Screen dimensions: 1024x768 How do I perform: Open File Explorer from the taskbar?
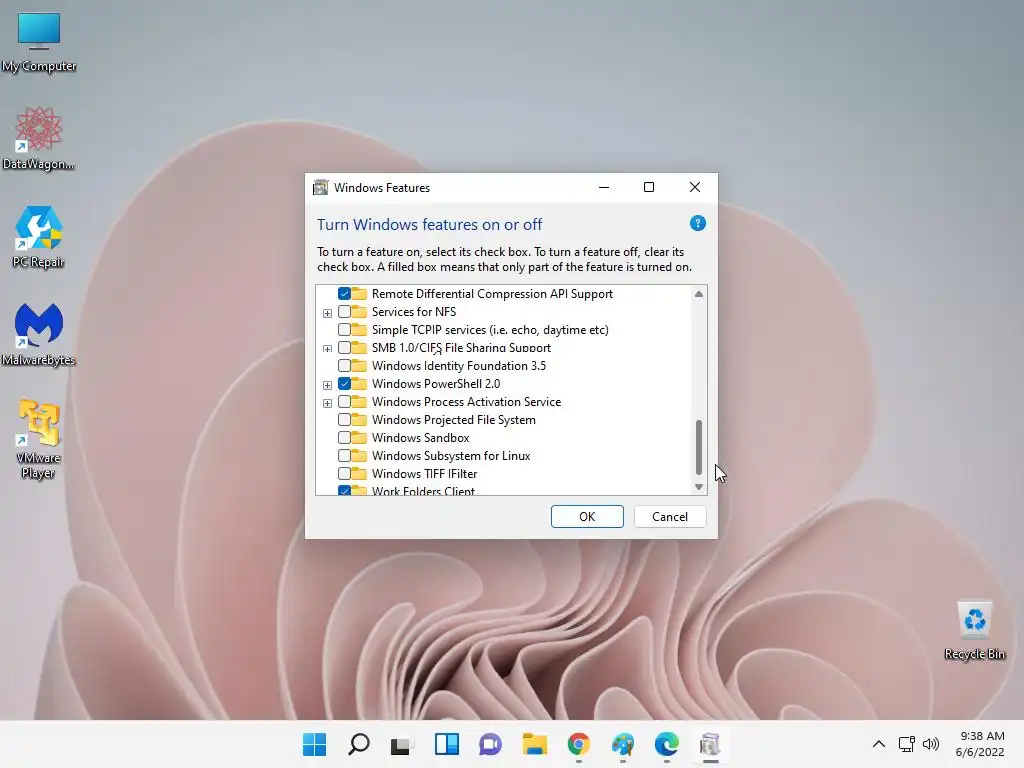click(534, 744)
